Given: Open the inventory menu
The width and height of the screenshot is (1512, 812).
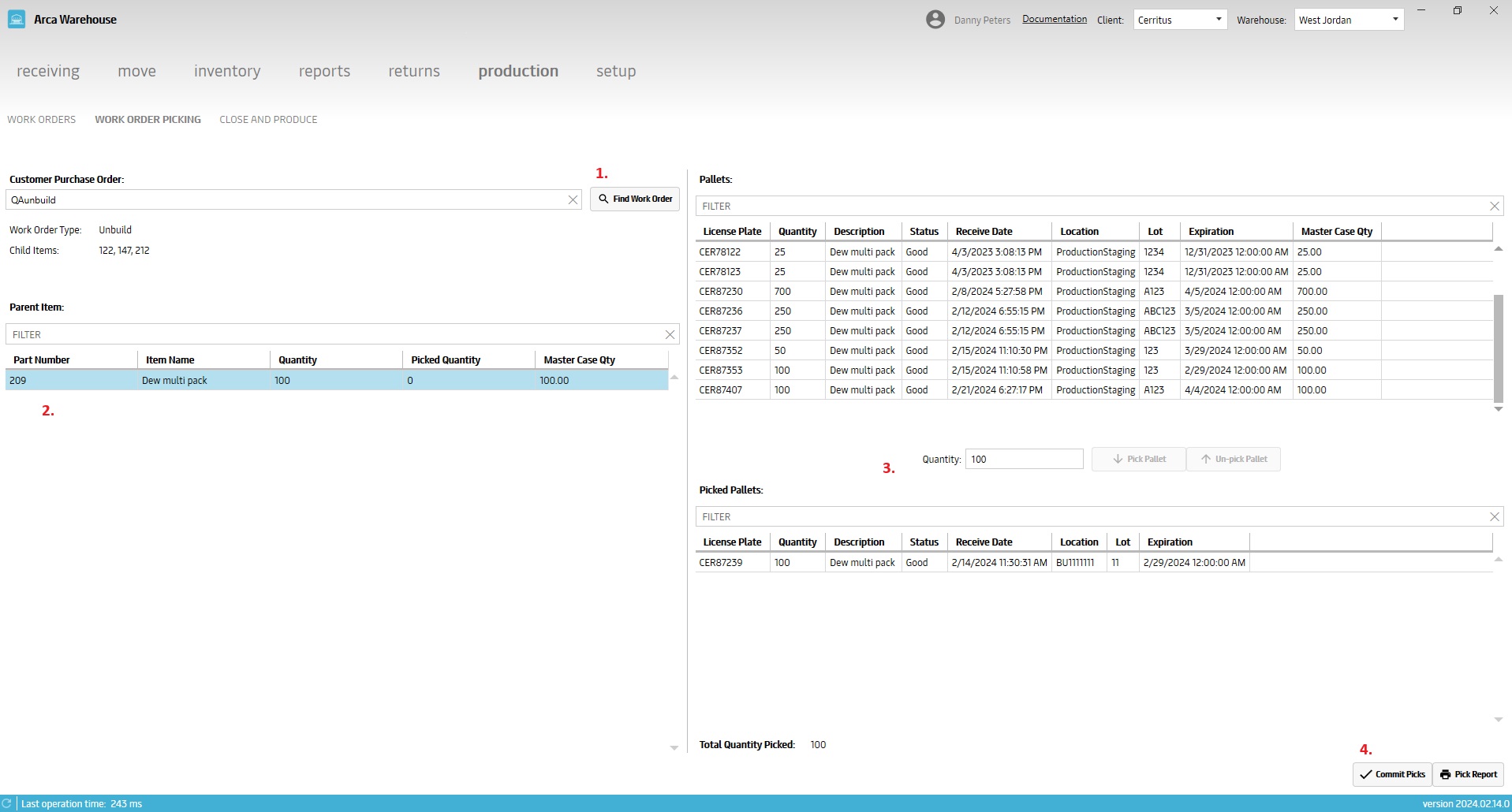Looking at the screenshot, I should [x=227, y=71].
